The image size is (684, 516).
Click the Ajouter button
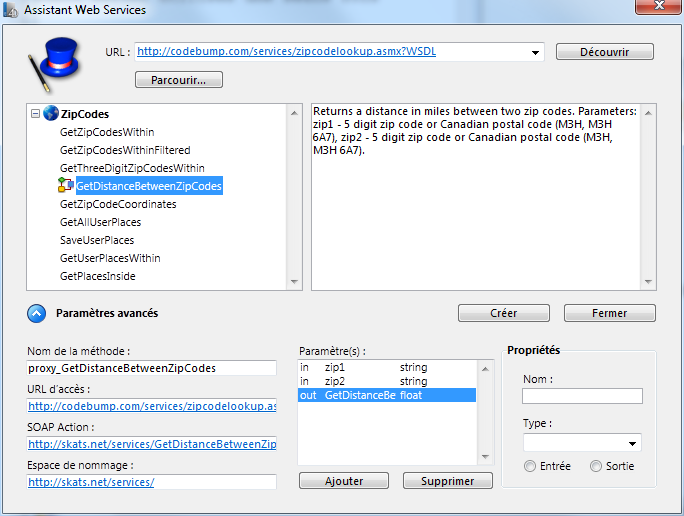point(344,481)
